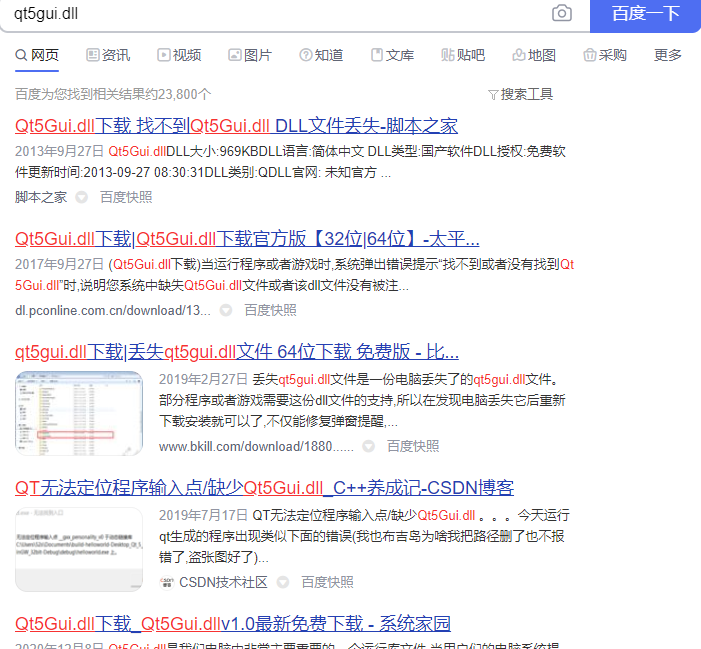Expand the 更多 menu
The height and width of the screenshot is (649, 701).
click(668, 55)
